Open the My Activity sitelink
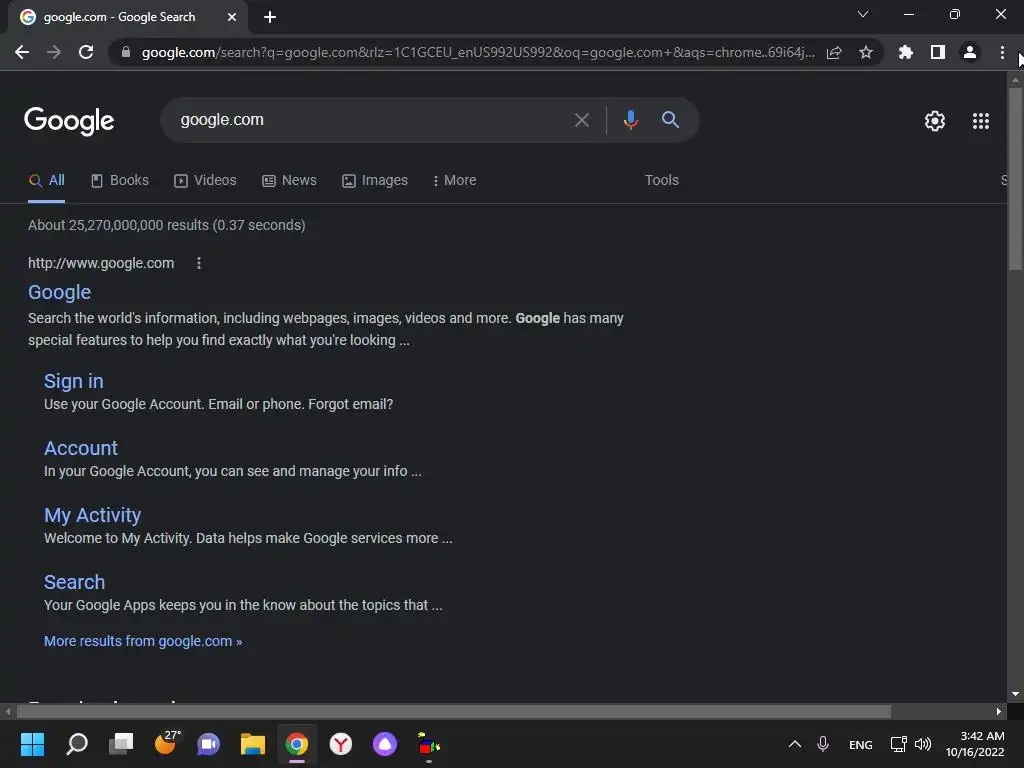 [92, 515]
